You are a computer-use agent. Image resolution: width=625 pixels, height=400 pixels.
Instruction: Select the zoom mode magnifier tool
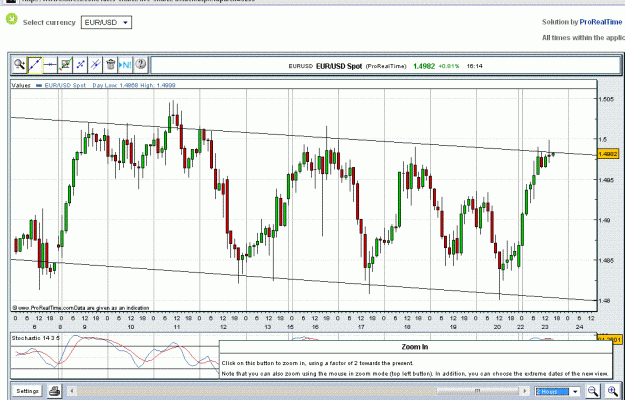19,65
